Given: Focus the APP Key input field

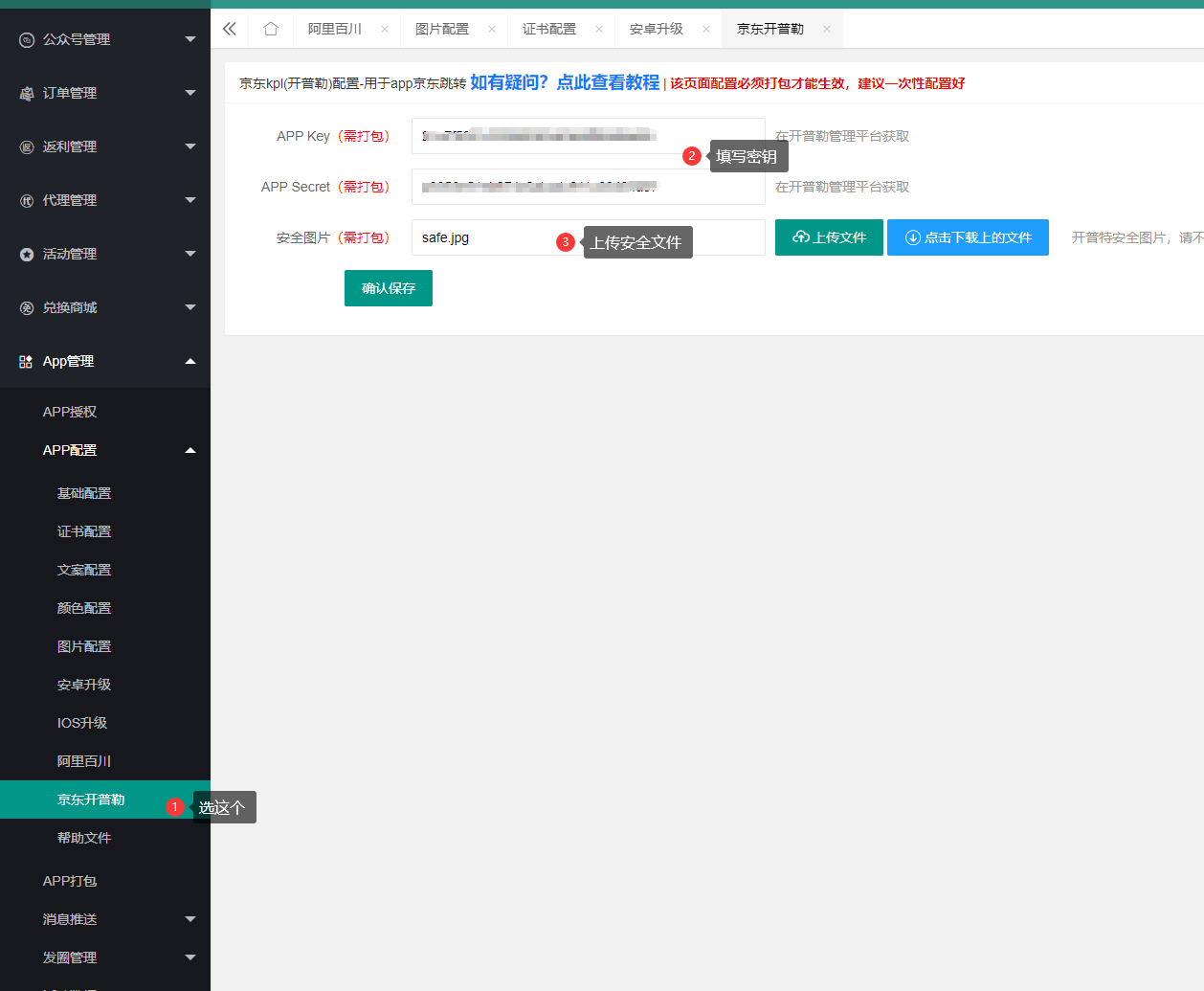Looking at the screenshot, I should [589, 136].
